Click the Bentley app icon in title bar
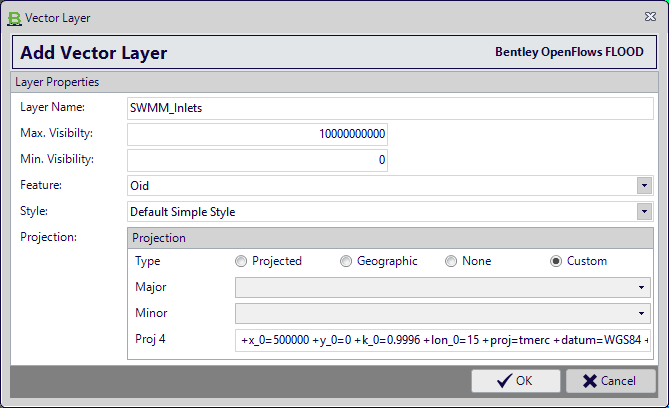Image resolution: width=669 pixels, height=408 pixels. tap(14, 18)
